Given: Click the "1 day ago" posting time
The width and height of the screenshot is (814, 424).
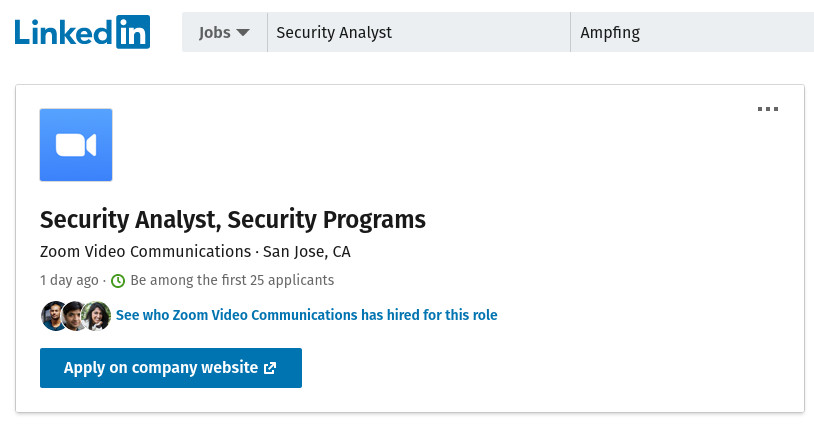Looking at the screenshot, I should [69, 280].
